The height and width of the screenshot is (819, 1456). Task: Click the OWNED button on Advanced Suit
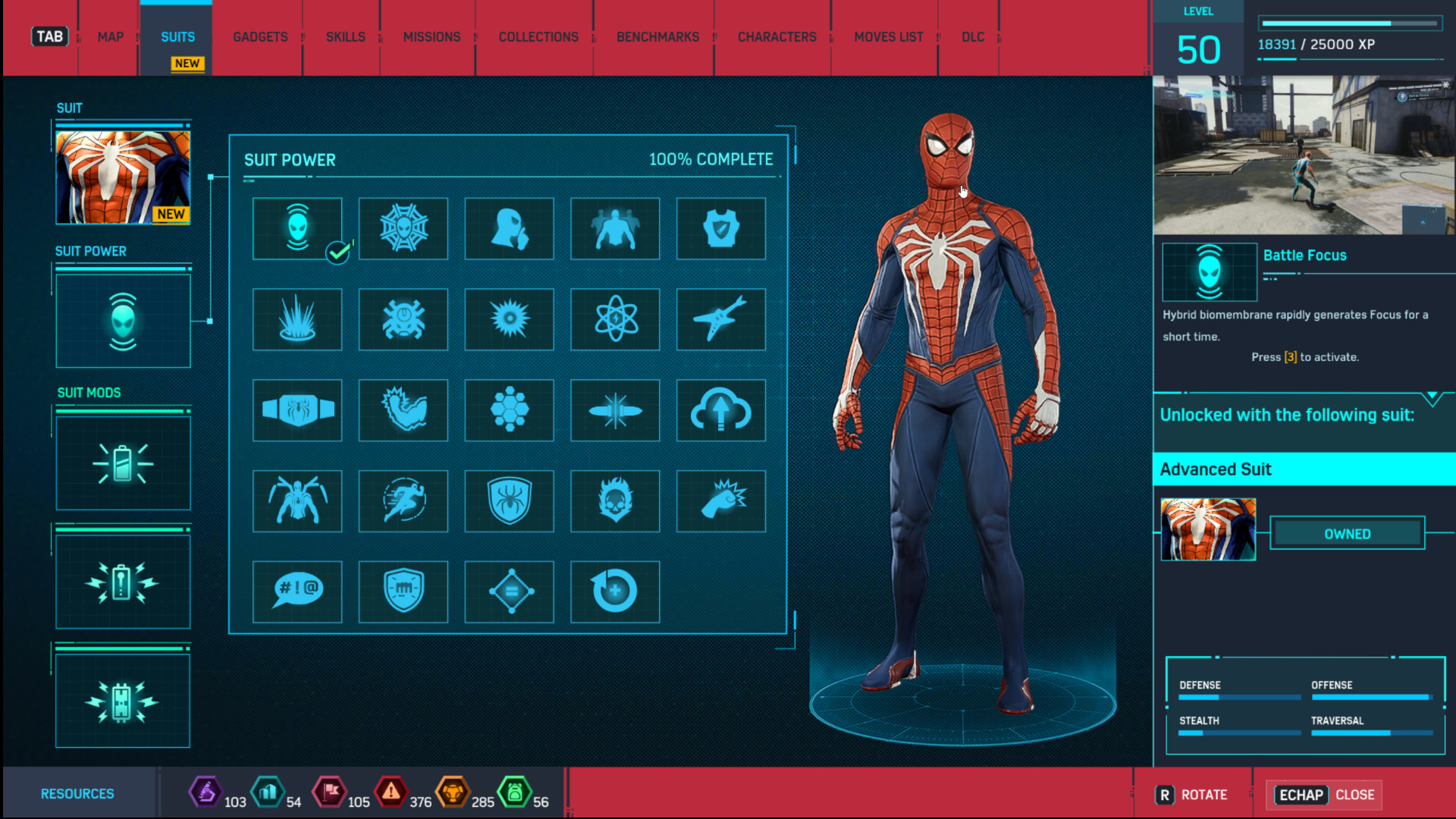1346,533
